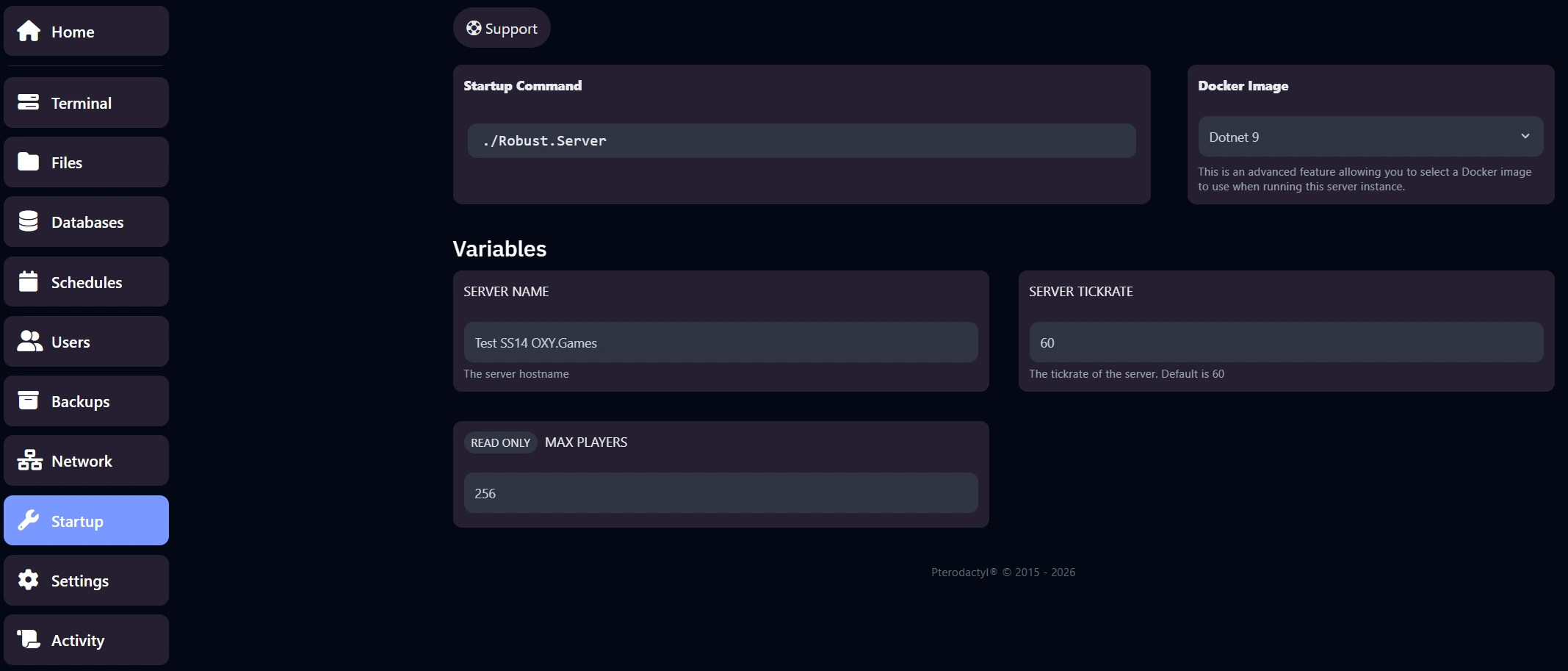Open the Network topology icon

click(x=29, y=460)
